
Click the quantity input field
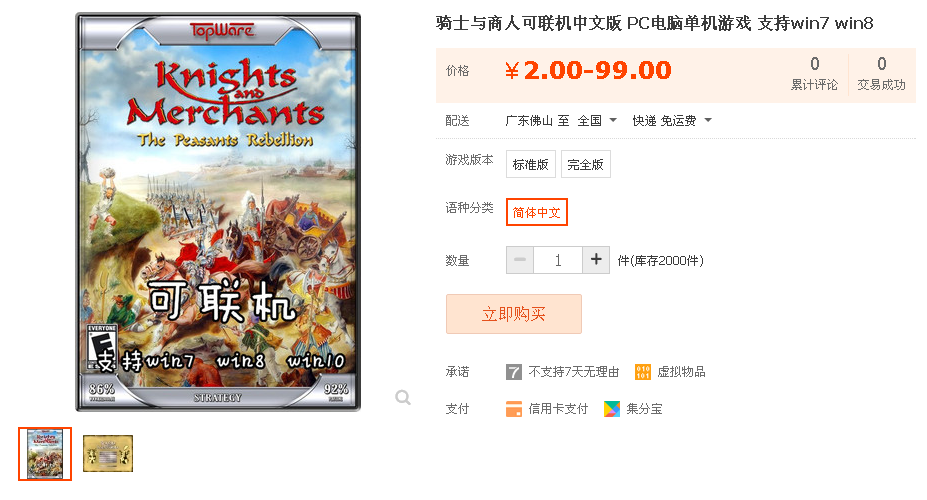pos(558,260)
